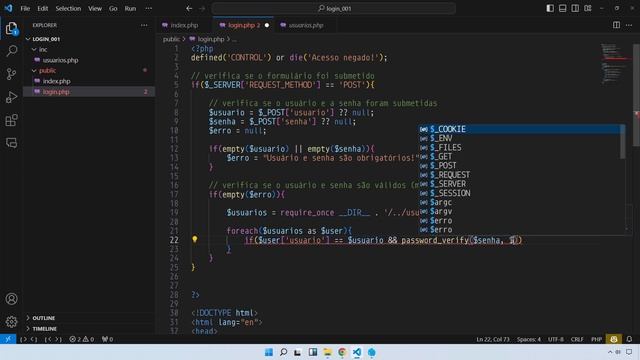Open Problems via errors and warnings counter

pyautogui.click(x=82, y=339)
